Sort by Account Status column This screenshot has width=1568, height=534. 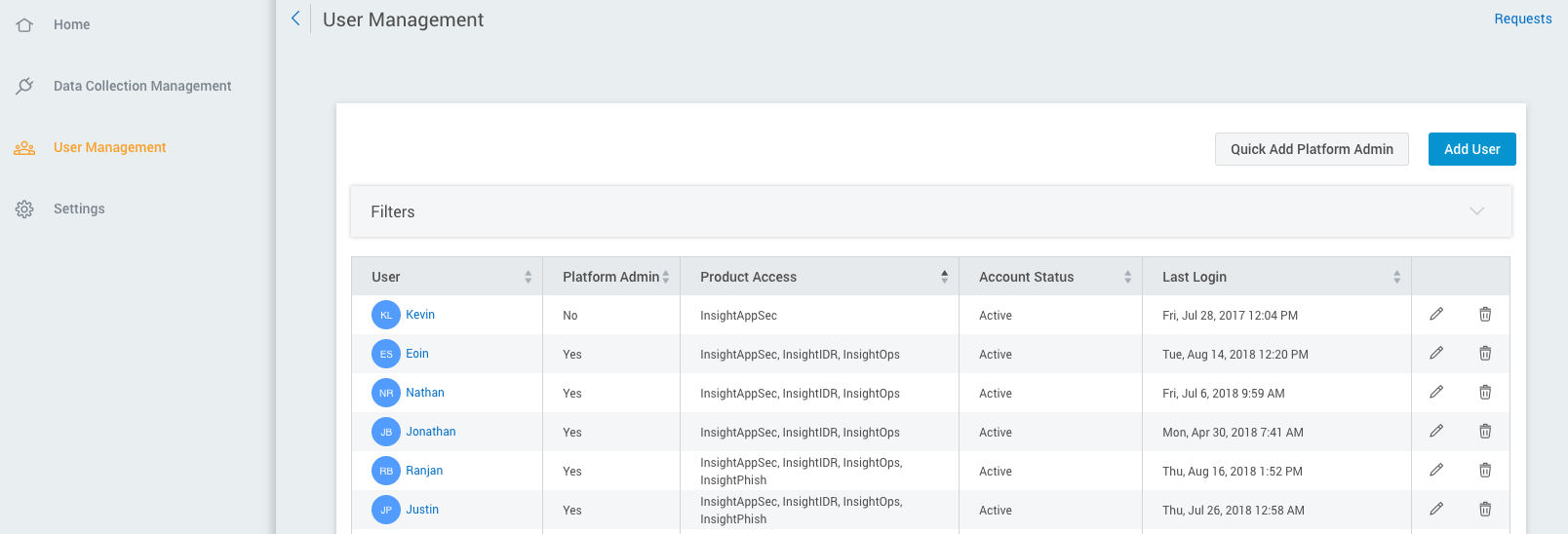coord(1127,277)
